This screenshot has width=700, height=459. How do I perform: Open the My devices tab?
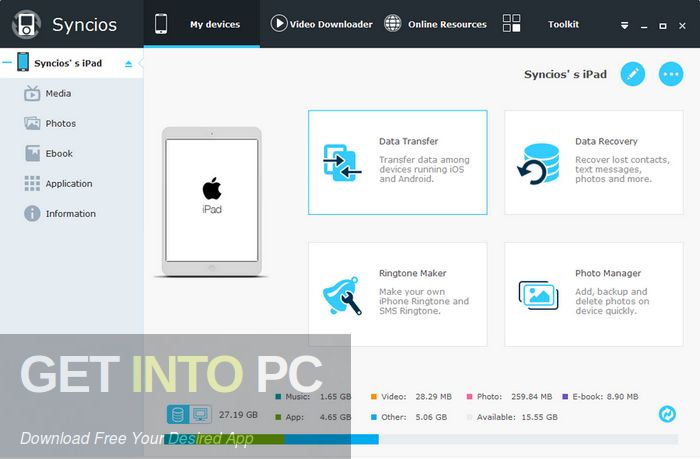click(201, 24)
